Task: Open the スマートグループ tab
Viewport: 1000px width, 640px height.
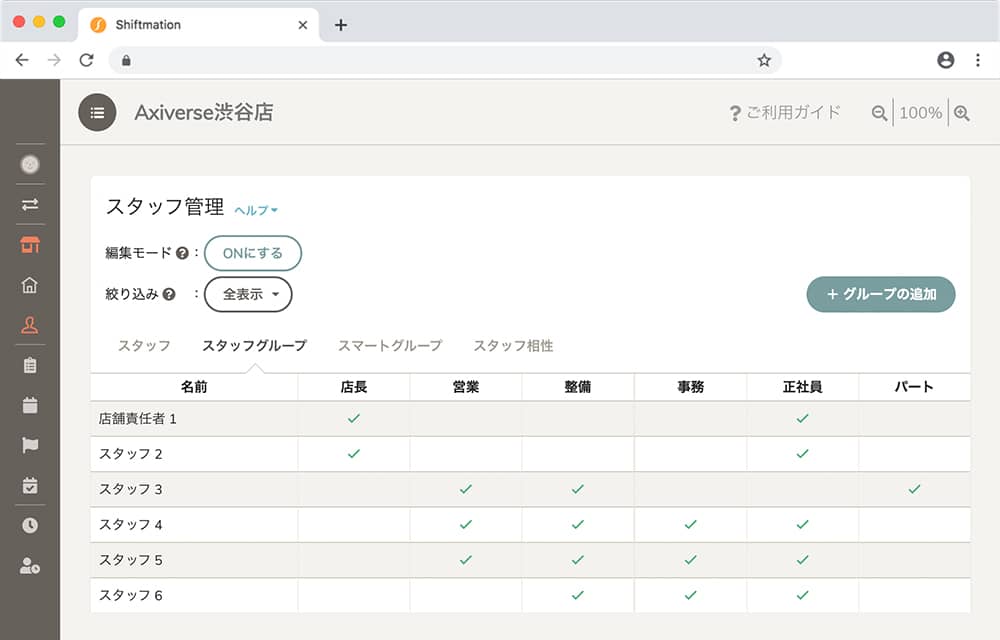Action: tap(390, 345)
